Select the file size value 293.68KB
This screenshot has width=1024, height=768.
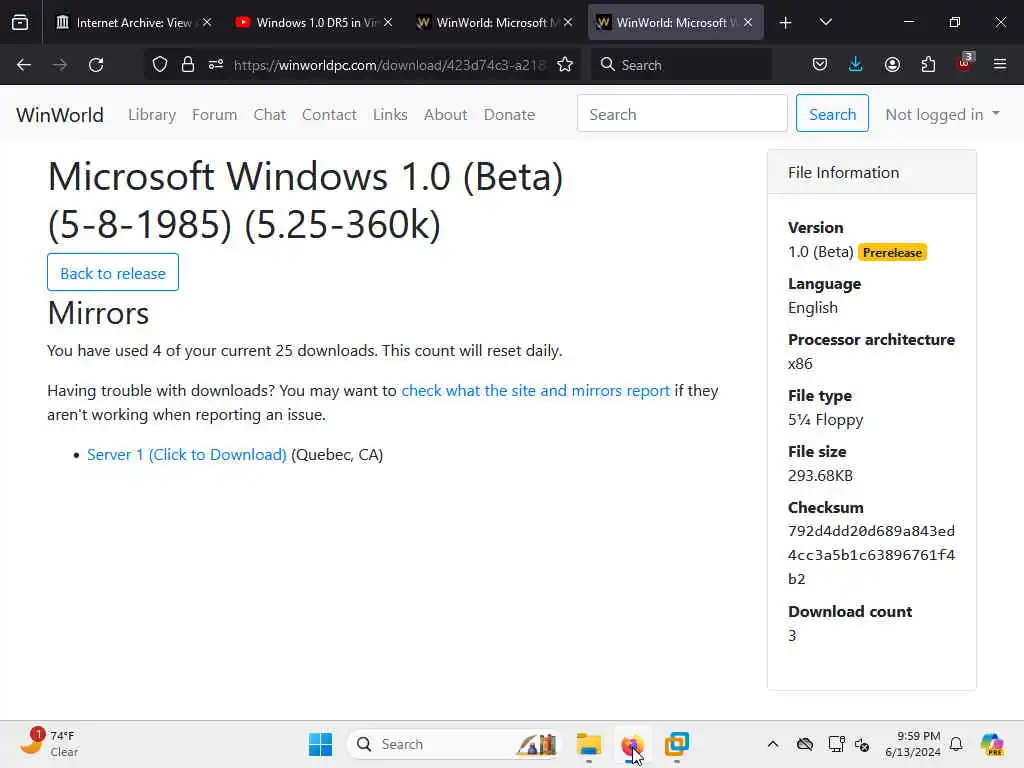(x=820, y=475)
